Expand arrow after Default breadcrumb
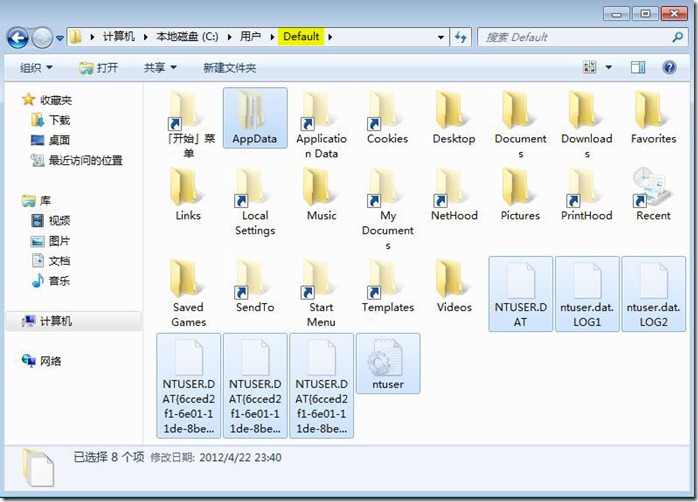 click(x=330, y=37)
